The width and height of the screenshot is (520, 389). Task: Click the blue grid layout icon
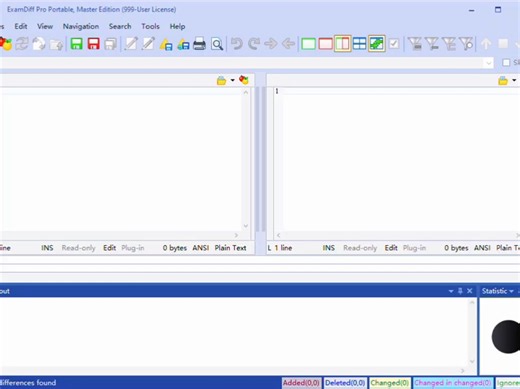pos(359,44)
